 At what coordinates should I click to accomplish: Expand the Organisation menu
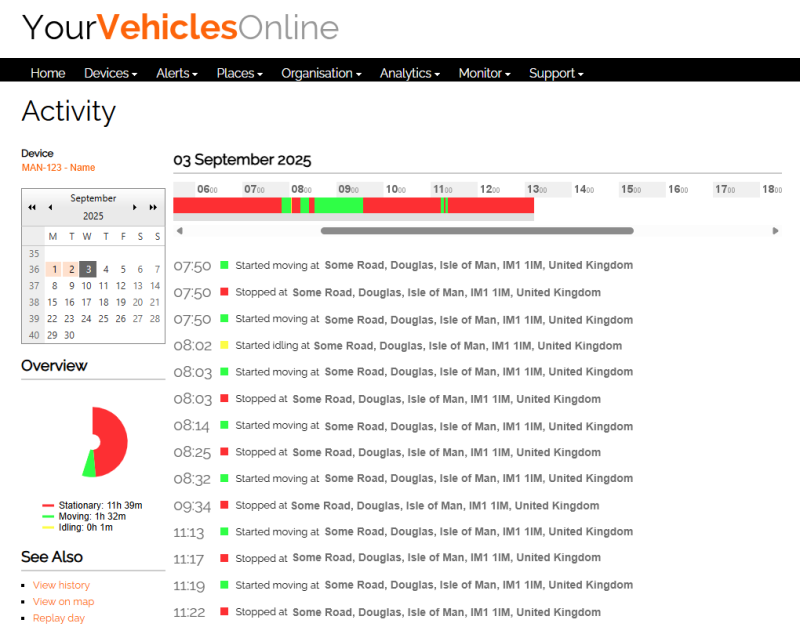coord(321,73)
